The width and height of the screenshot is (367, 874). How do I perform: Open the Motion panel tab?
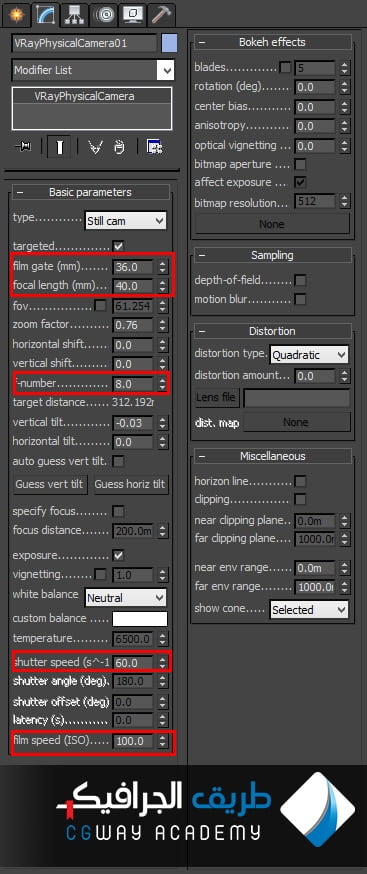click(x=103, y=15)
